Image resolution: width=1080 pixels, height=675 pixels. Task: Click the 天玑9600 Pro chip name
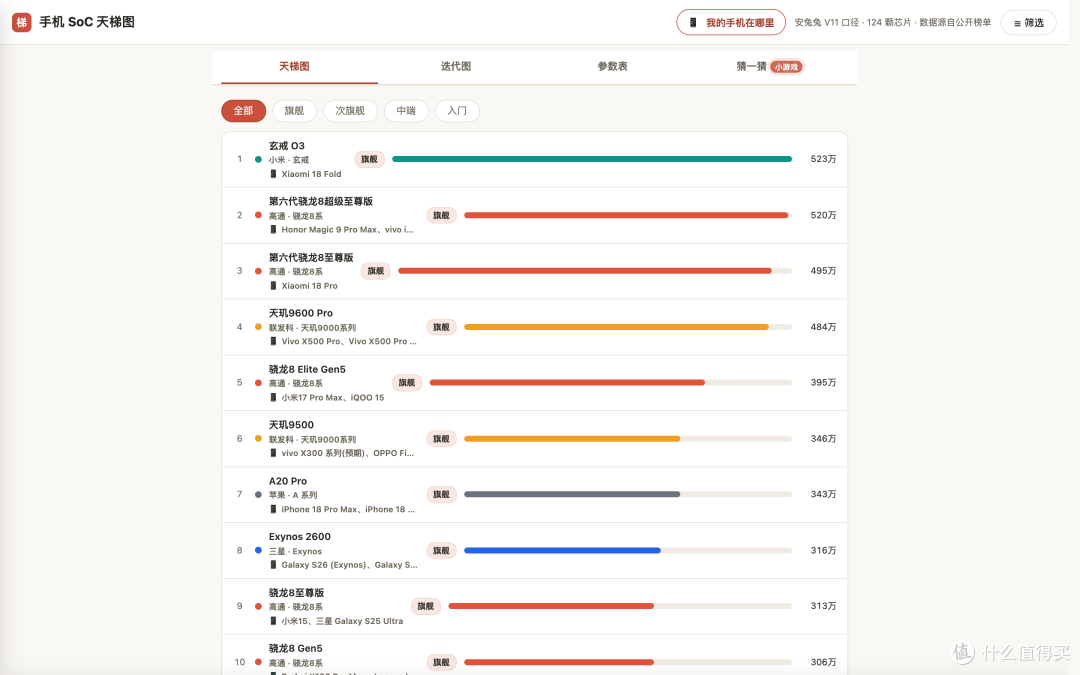click(x=301, y=313)
